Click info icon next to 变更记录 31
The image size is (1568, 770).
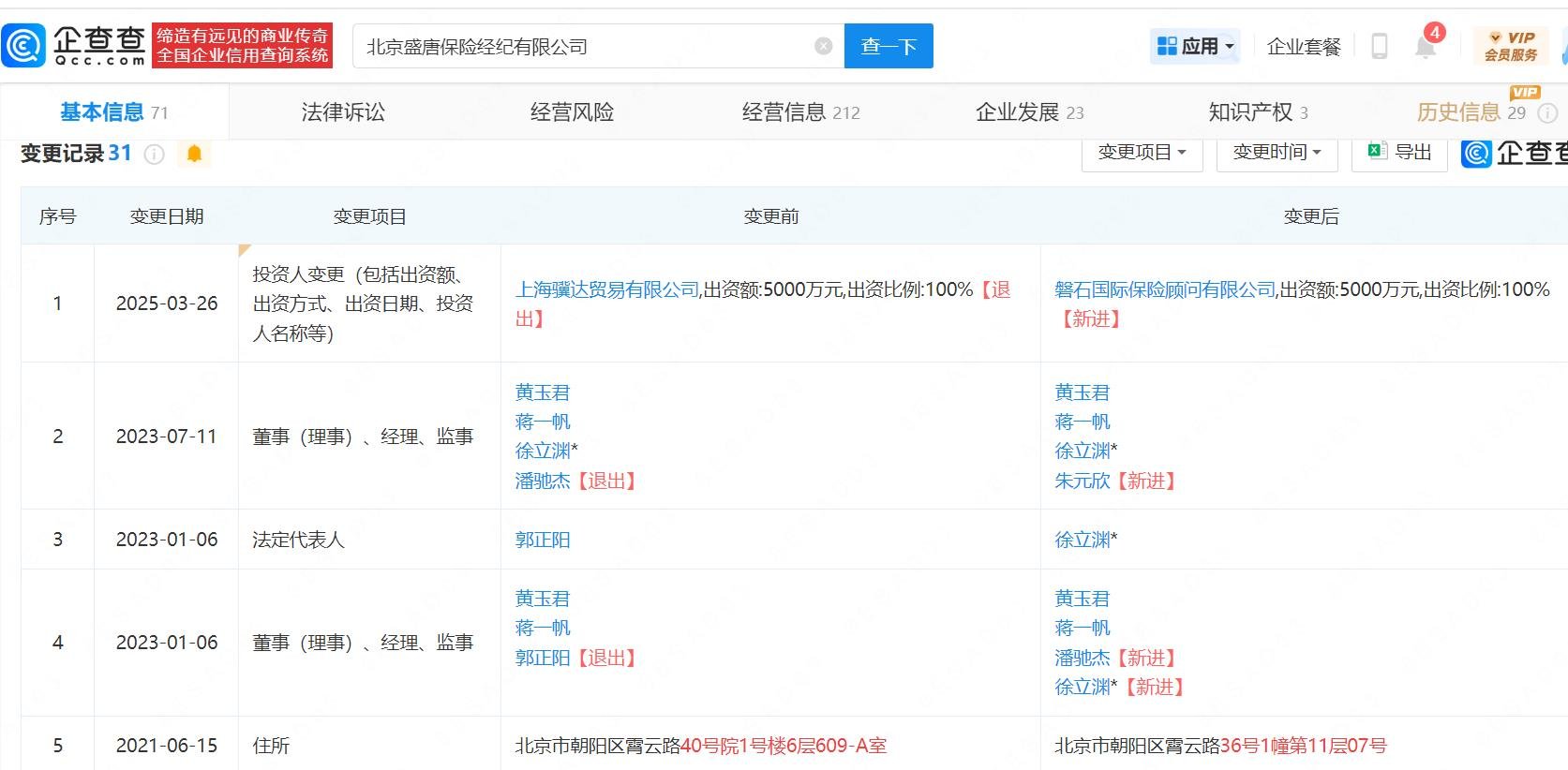pos(155,154)
